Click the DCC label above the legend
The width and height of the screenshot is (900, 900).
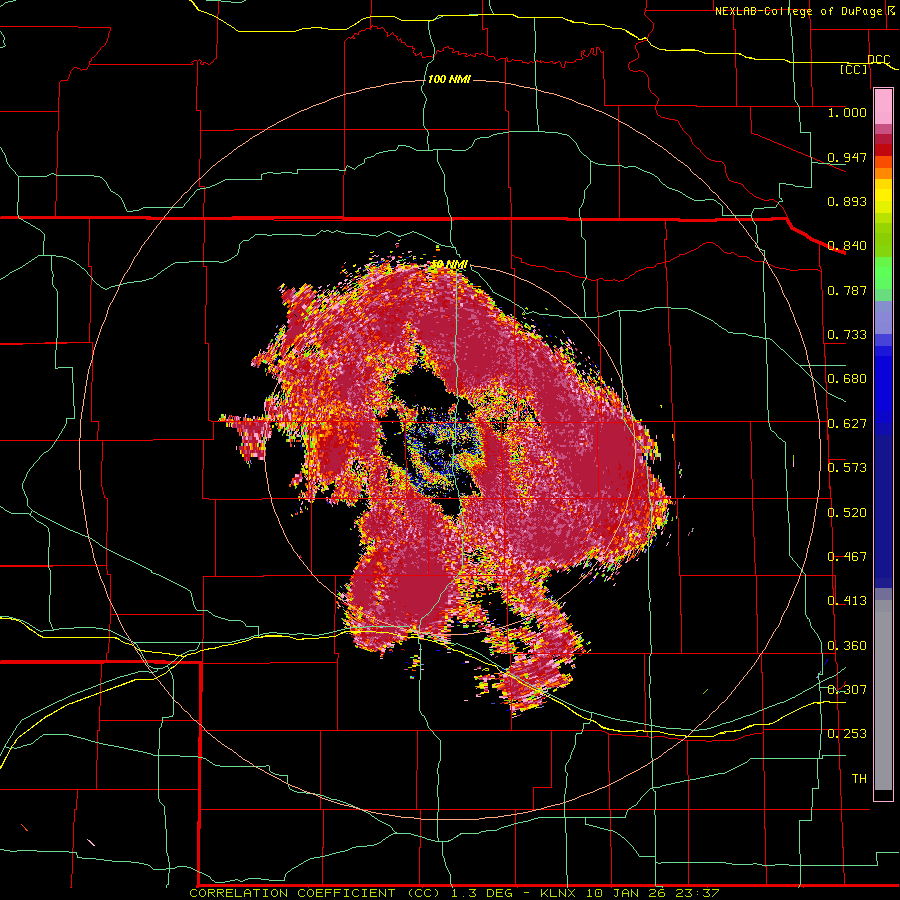coord(878,60)
